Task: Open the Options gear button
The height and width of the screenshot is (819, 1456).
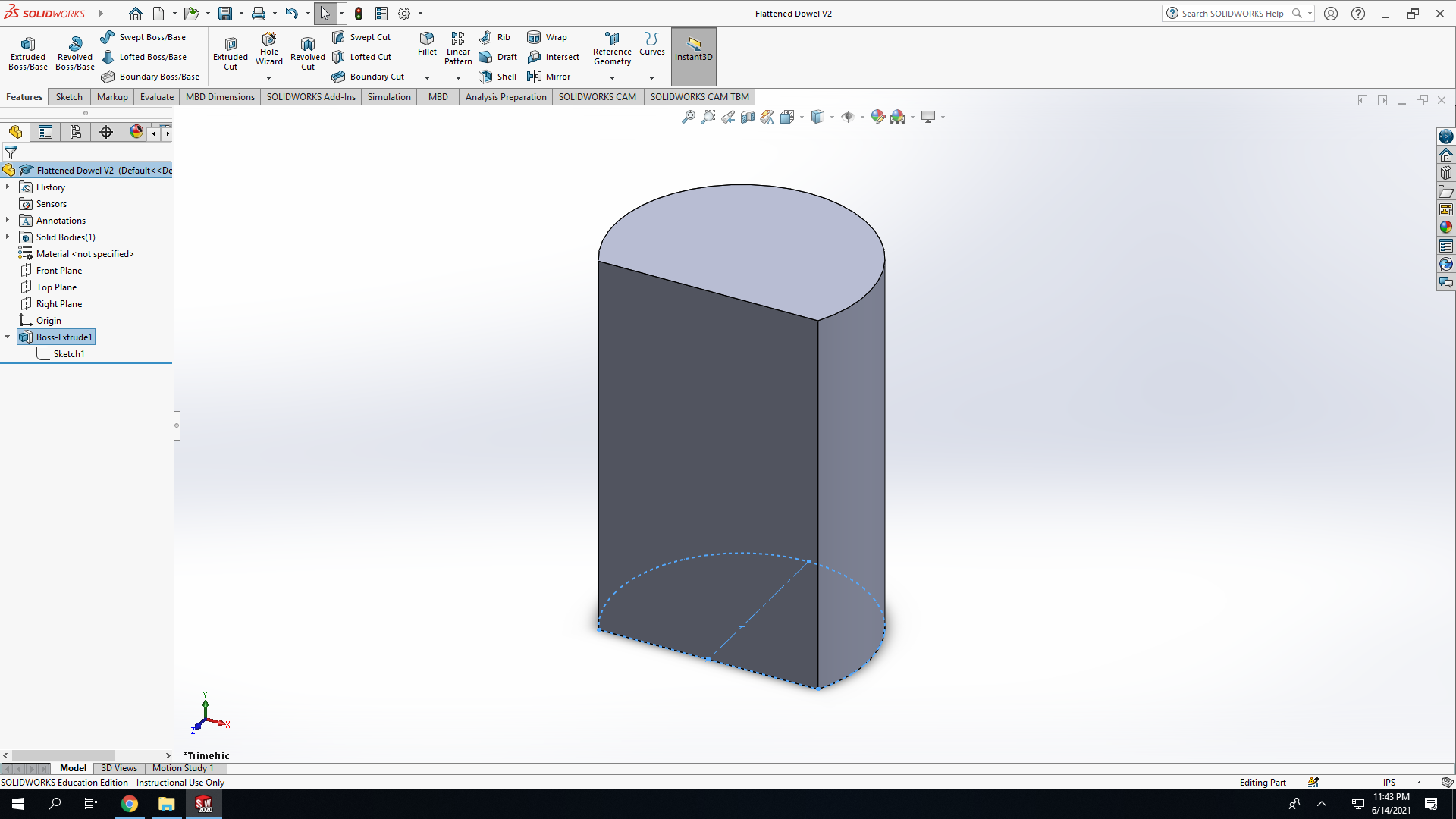Action: 404,14
